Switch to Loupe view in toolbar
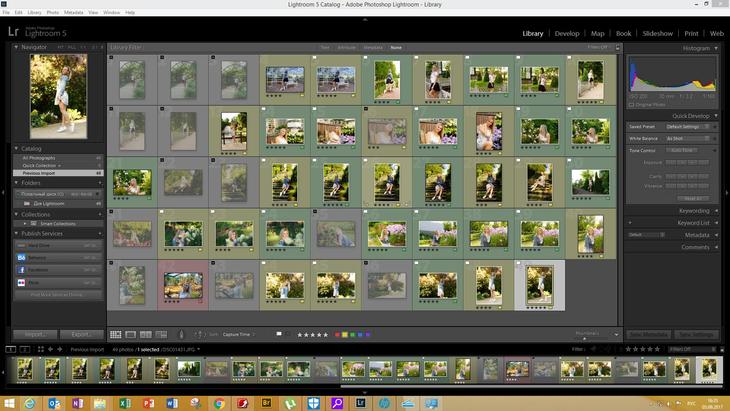The width and height of the screenshot is (730, 411). pyautogui.click(x=131, y=334)
